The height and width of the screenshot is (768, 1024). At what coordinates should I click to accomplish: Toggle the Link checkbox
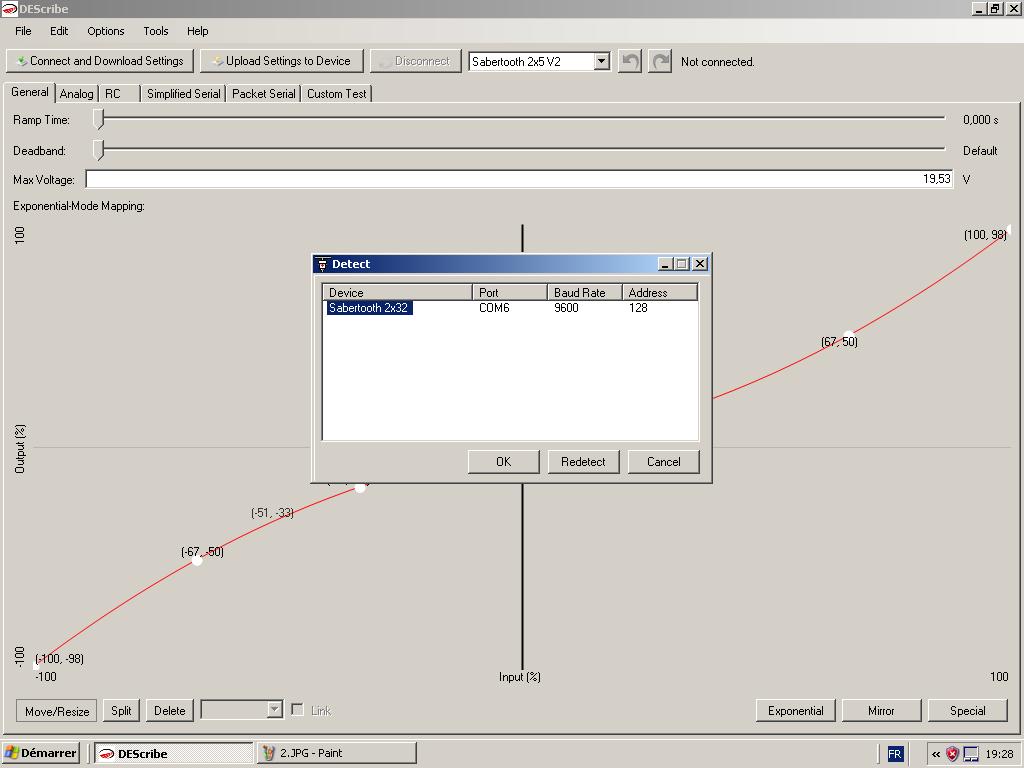click(297, 710)
